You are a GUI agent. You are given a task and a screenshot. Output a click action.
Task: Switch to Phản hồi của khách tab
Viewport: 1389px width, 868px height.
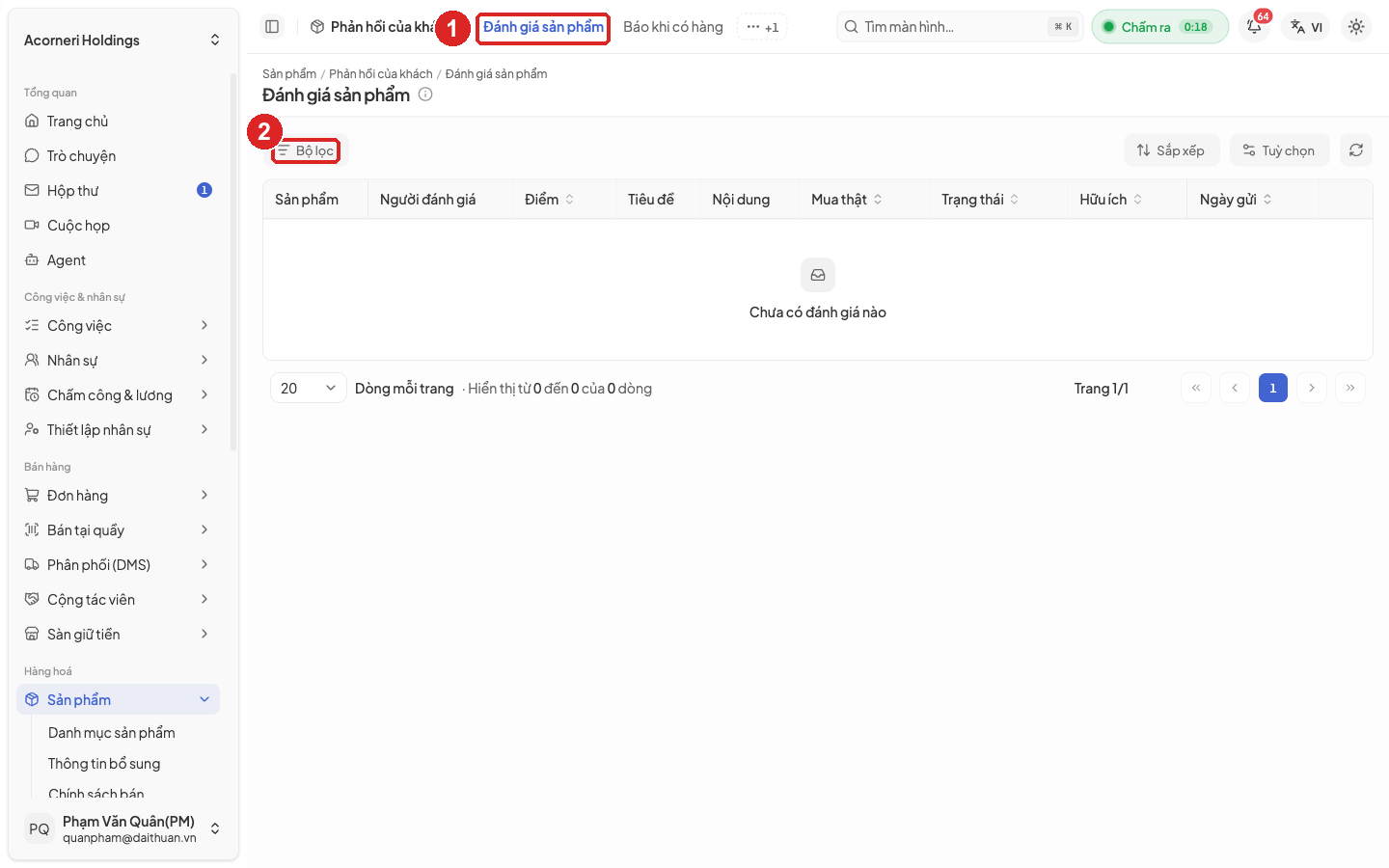[372, 27]
